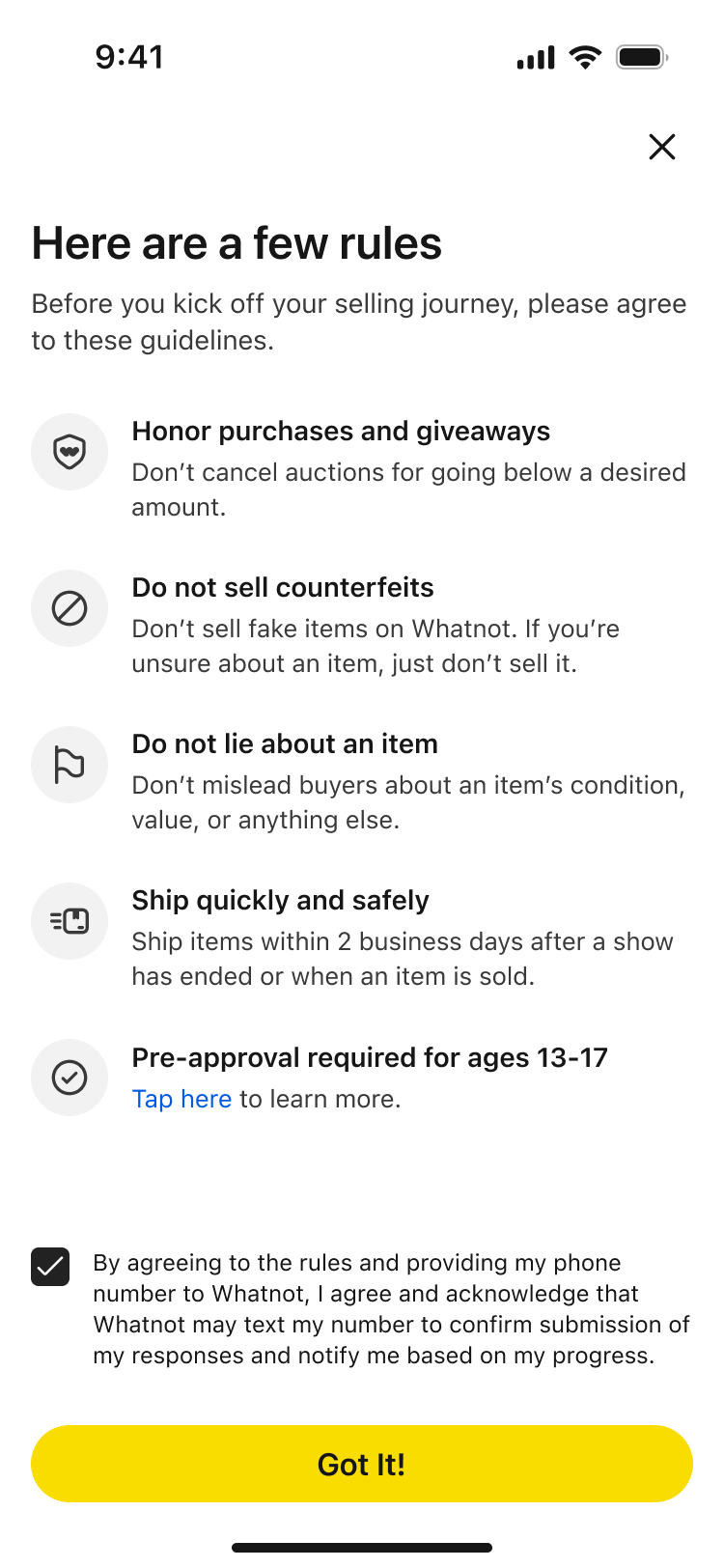This screenshot has height=1568, width=724.
Task: Tap the Do not sell counterfeits heading
Action: (283, 587)
